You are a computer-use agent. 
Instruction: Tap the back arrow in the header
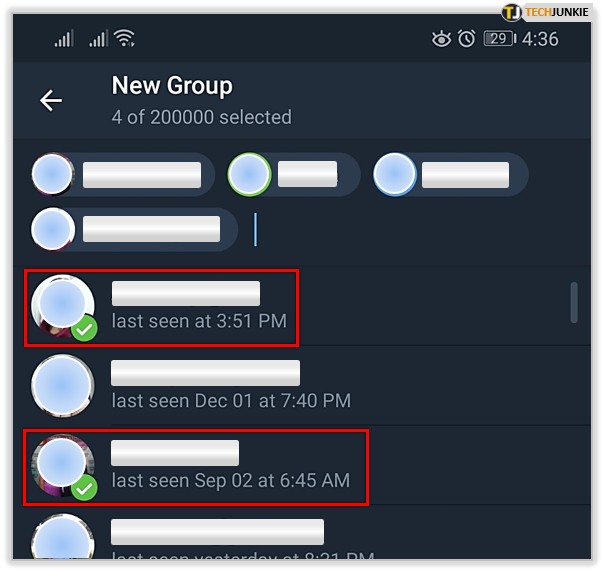coord(51,101)
